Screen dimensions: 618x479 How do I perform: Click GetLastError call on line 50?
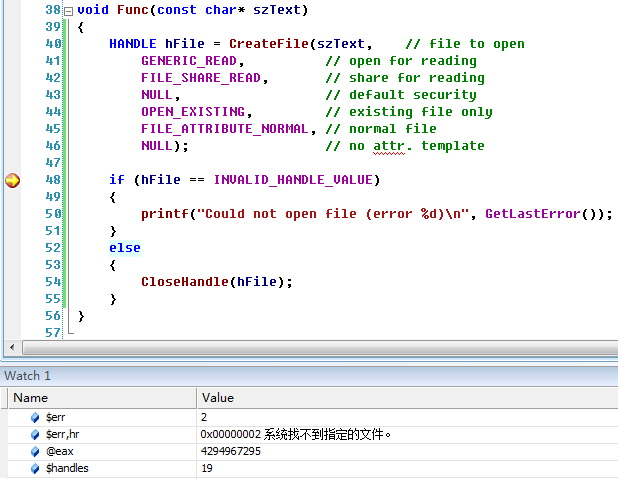click(x=533, y=214)
